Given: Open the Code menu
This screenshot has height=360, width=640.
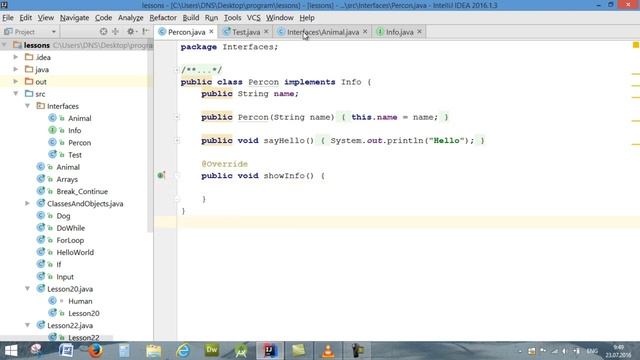Looking at the screenshot, I should point(103,18).
